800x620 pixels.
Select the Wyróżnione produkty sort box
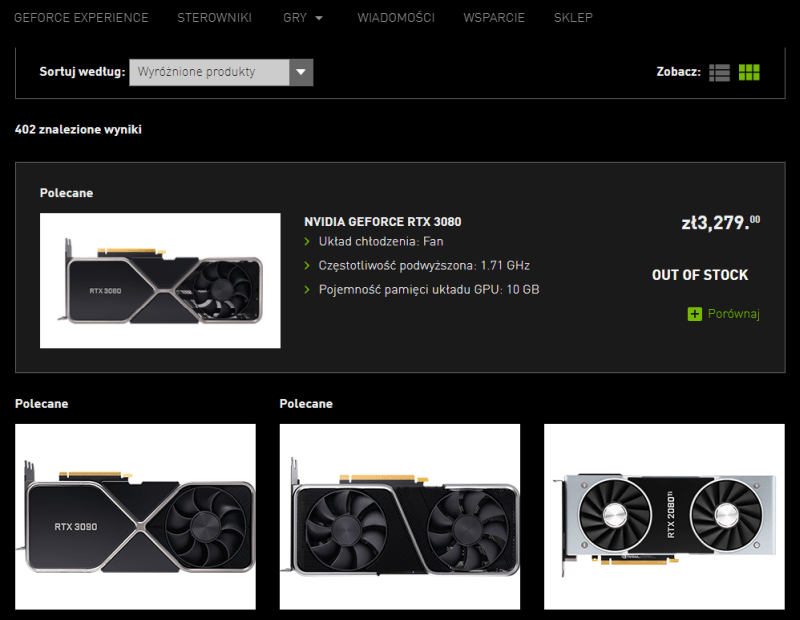209,72
